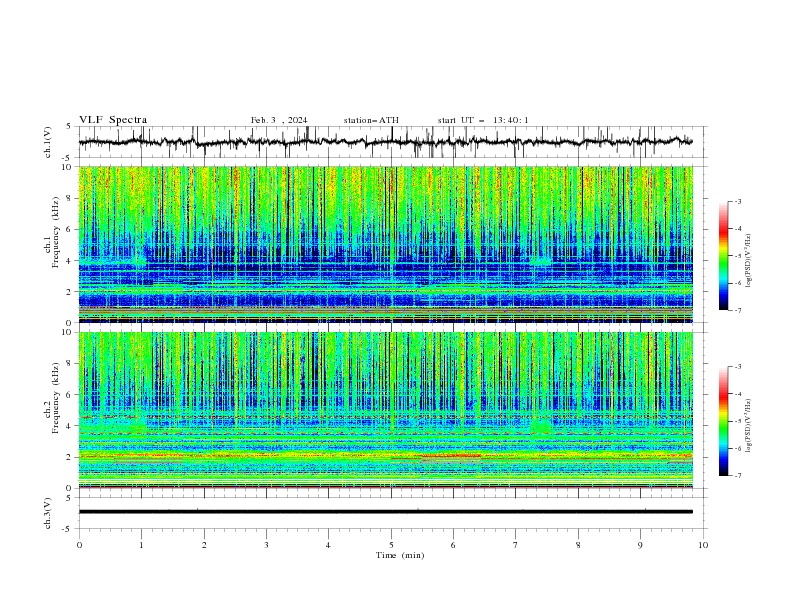Click the ch.1 frequency spectrogram panel

click(x=386, y=244)
